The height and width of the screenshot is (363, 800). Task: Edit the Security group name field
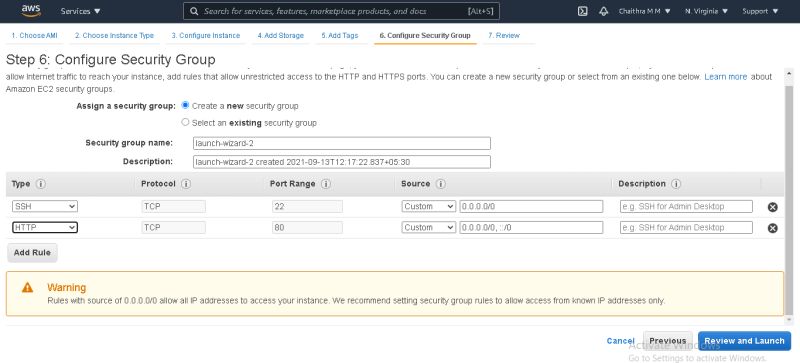(342, 143)
